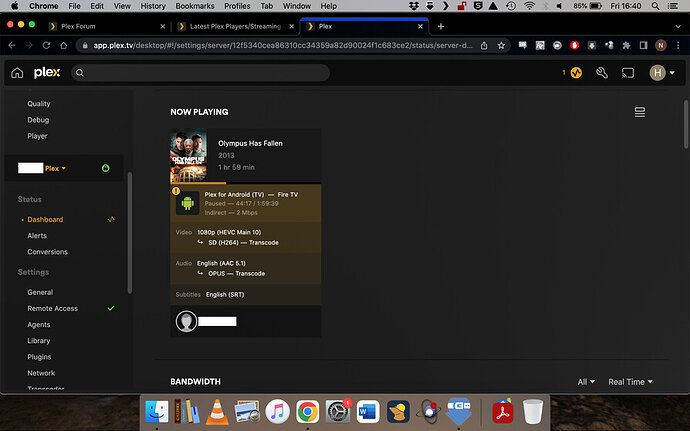Open Chrome profile N avatar
The width and height of the screenshot is (690, 431).
point(661,45)
